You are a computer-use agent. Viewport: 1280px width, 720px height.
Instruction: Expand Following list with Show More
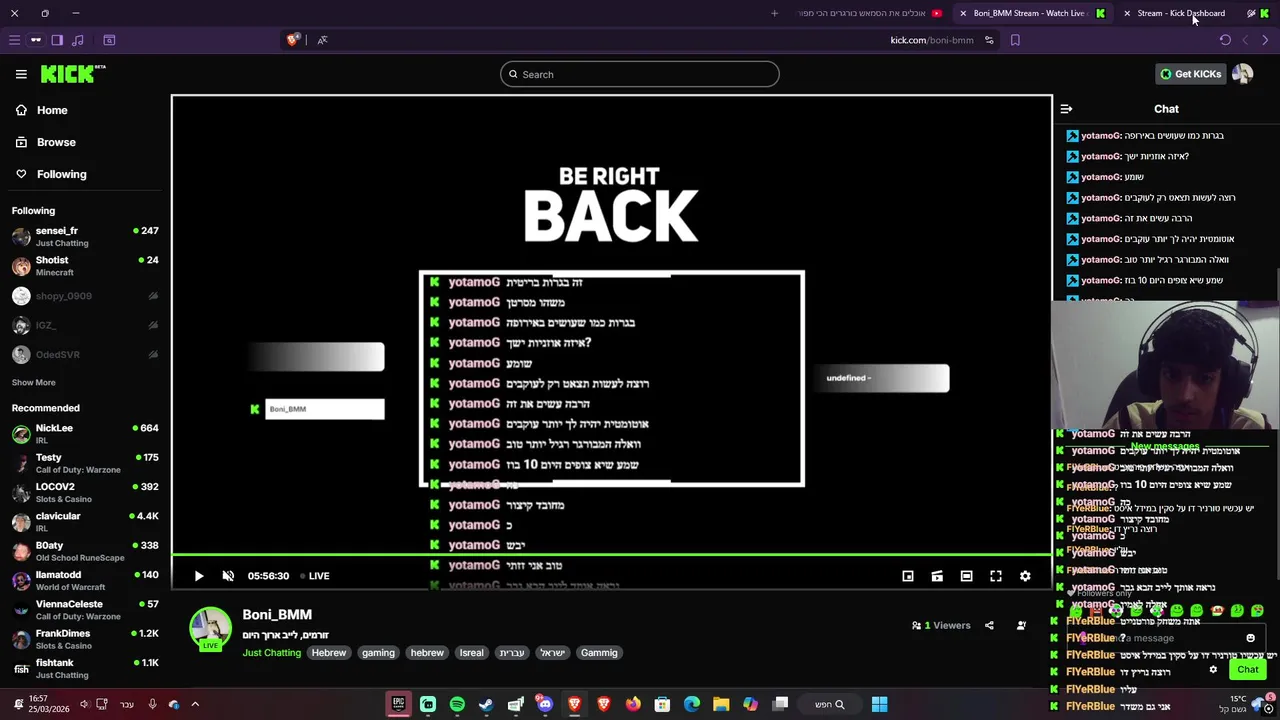(34, 382)
